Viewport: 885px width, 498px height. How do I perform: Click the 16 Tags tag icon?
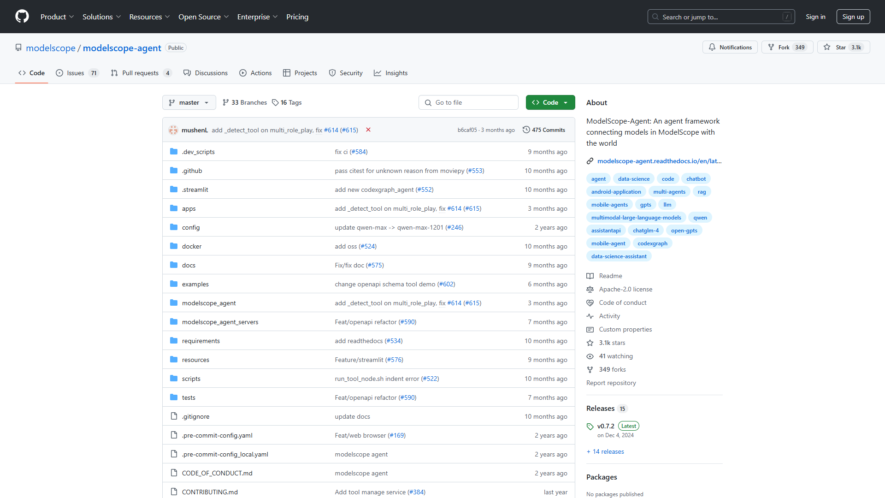[275, 103]
